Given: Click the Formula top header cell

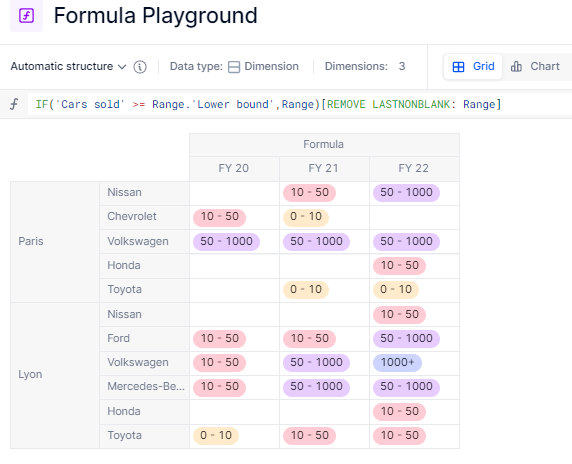Looking at the screenshot, I should tap(324, 144).
